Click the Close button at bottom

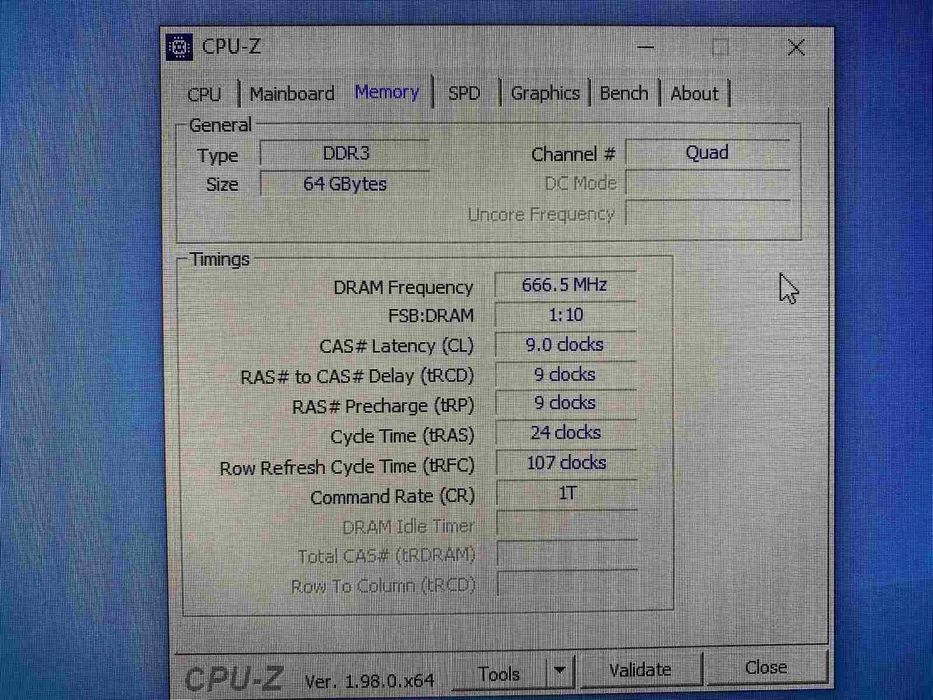[x=766, y=667]
